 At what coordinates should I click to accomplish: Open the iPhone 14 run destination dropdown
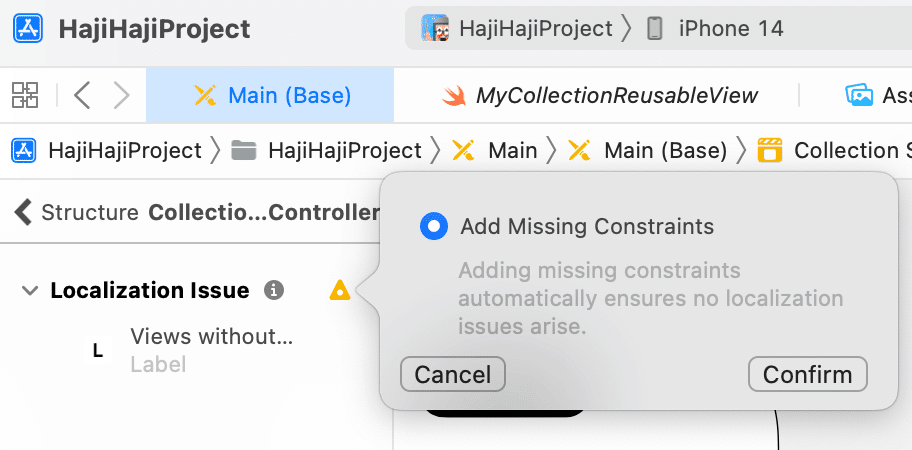pos(731,28)
